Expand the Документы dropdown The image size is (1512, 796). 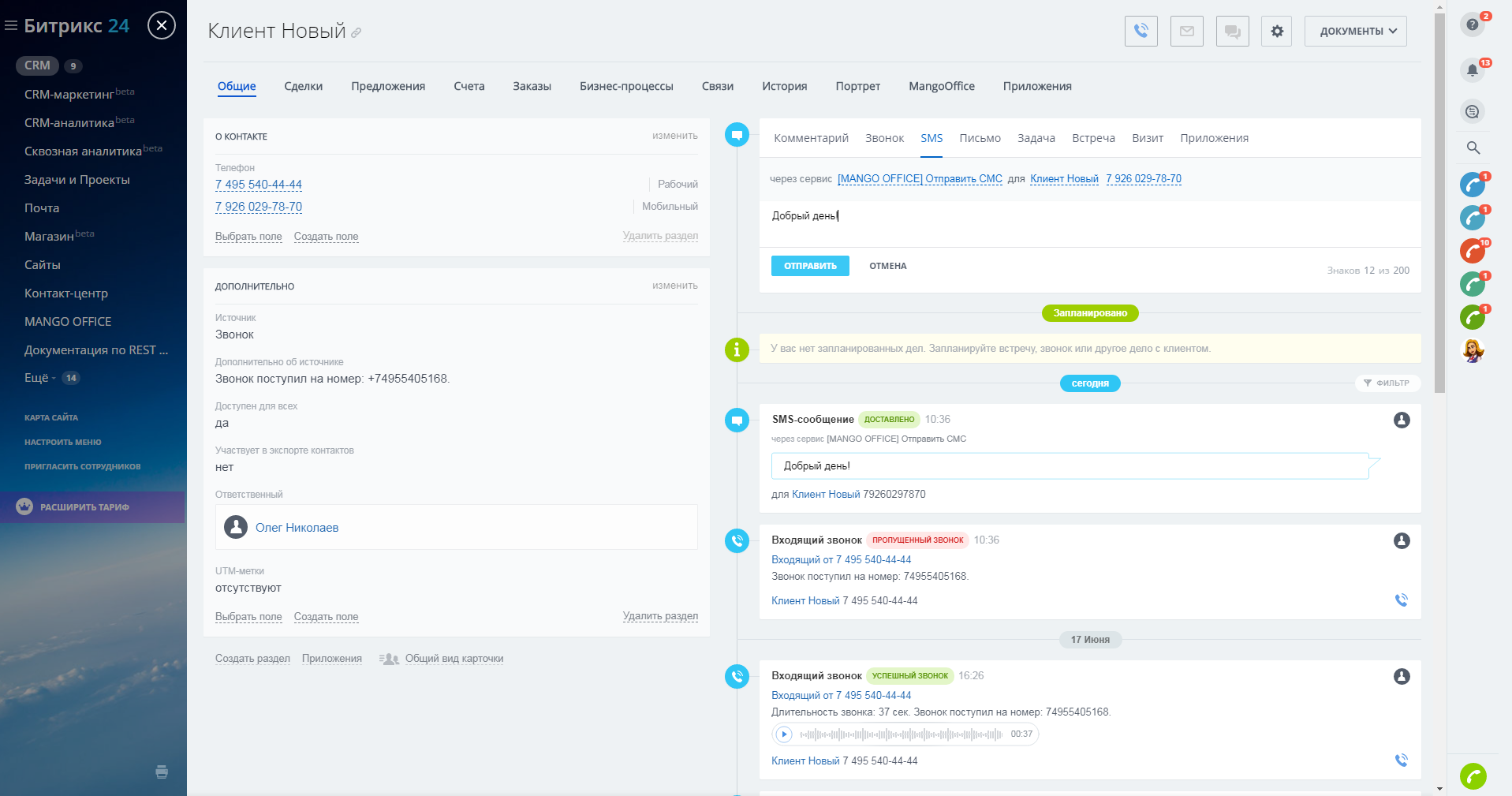(1355, 31)
